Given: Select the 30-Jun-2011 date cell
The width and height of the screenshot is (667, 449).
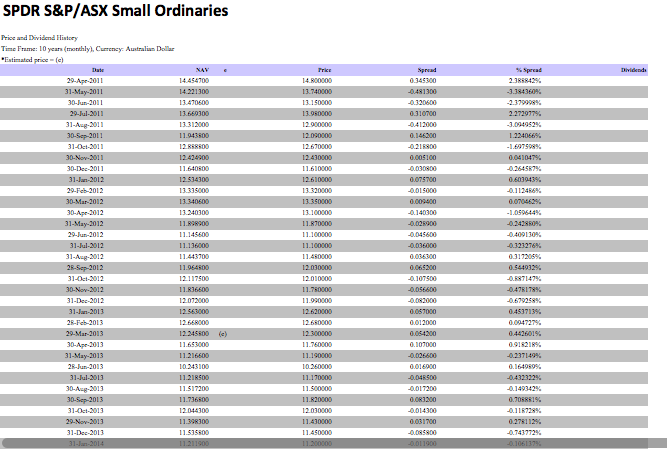Looking at the screenshot, I should [85, 103].
